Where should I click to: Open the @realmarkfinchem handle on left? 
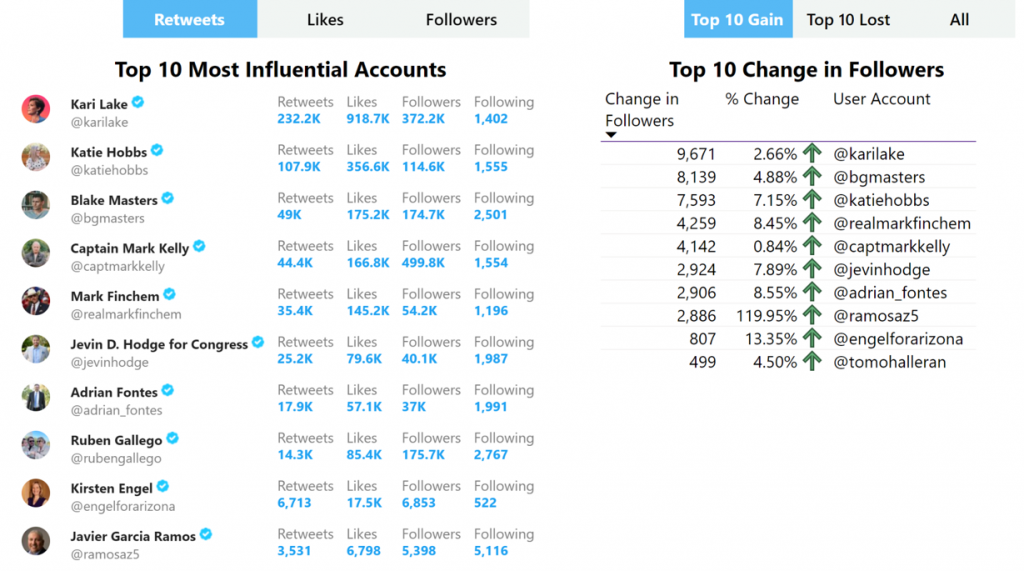(x=126, y=314)
